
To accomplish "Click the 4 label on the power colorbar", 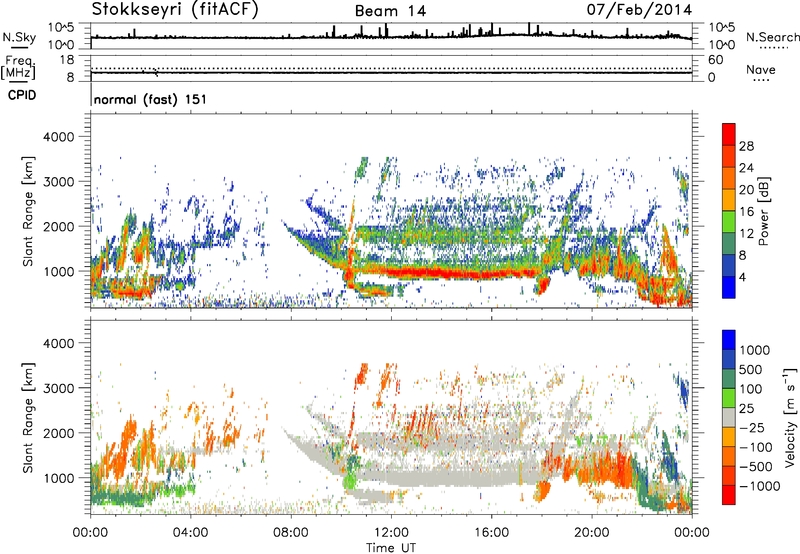I will click(742, 278).
